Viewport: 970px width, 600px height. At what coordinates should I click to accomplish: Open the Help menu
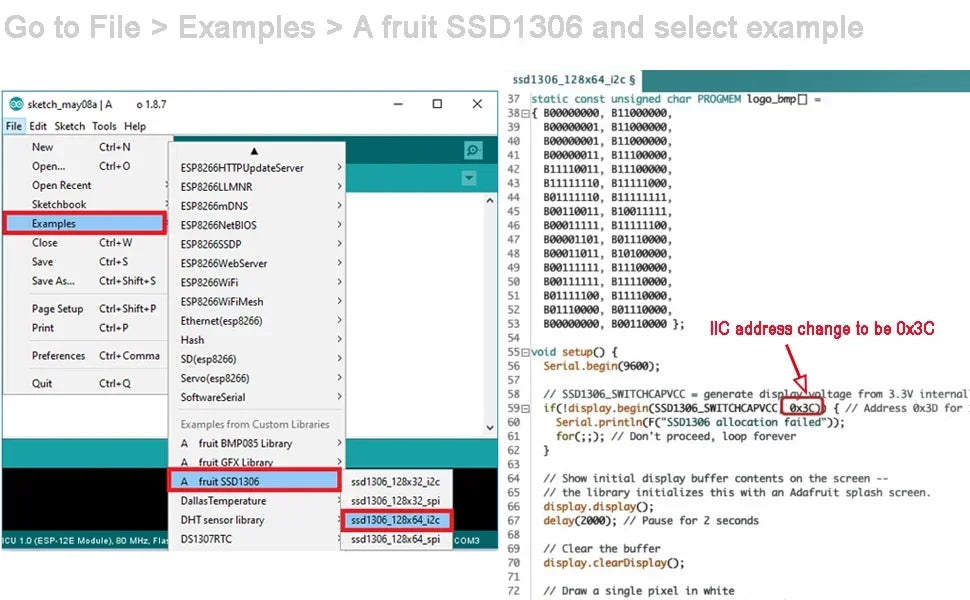tap(135, 126)
